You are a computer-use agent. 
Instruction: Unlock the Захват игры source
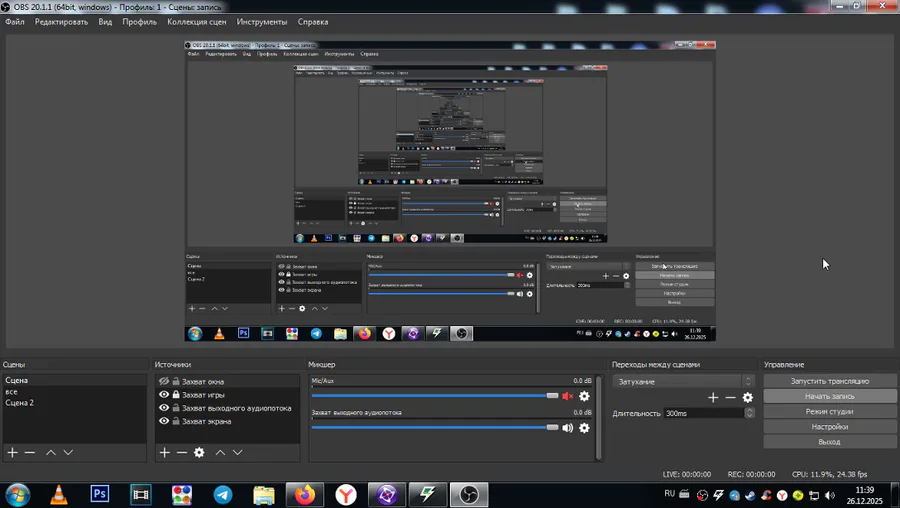pos(176,394)
